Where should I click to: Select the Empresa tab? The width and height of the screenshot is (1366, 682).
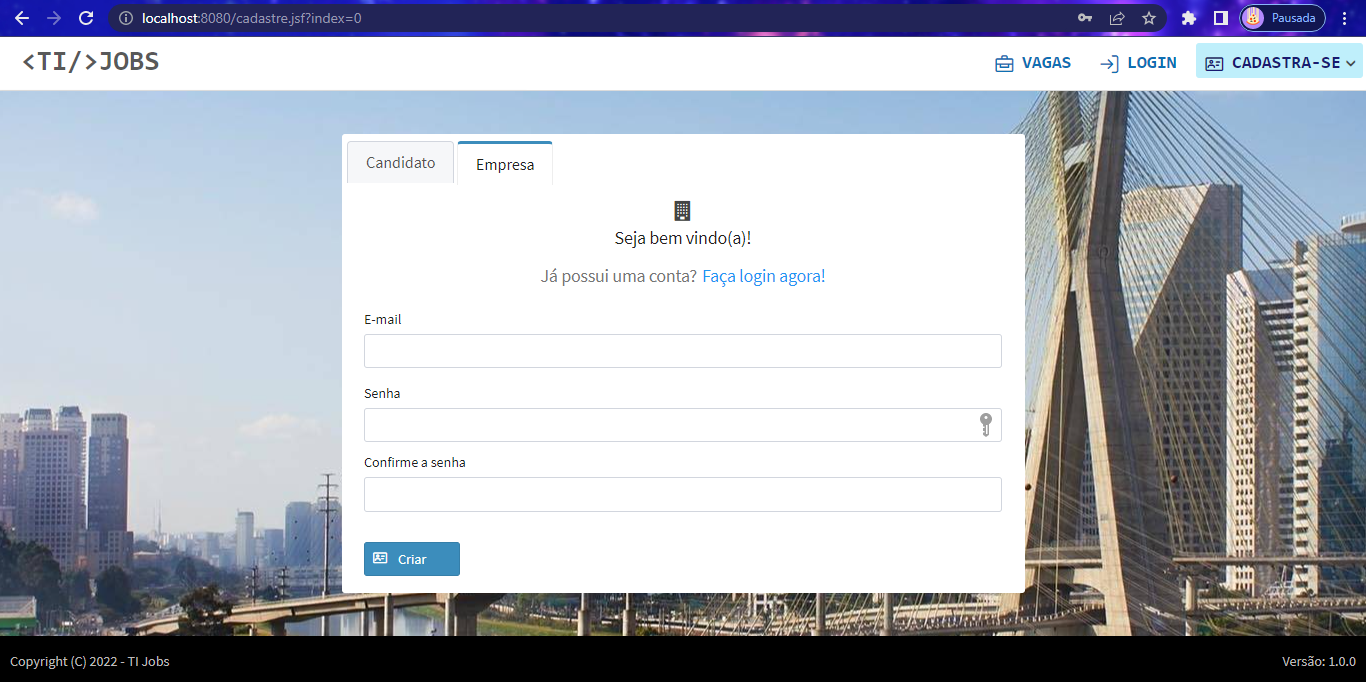(504, 165)
